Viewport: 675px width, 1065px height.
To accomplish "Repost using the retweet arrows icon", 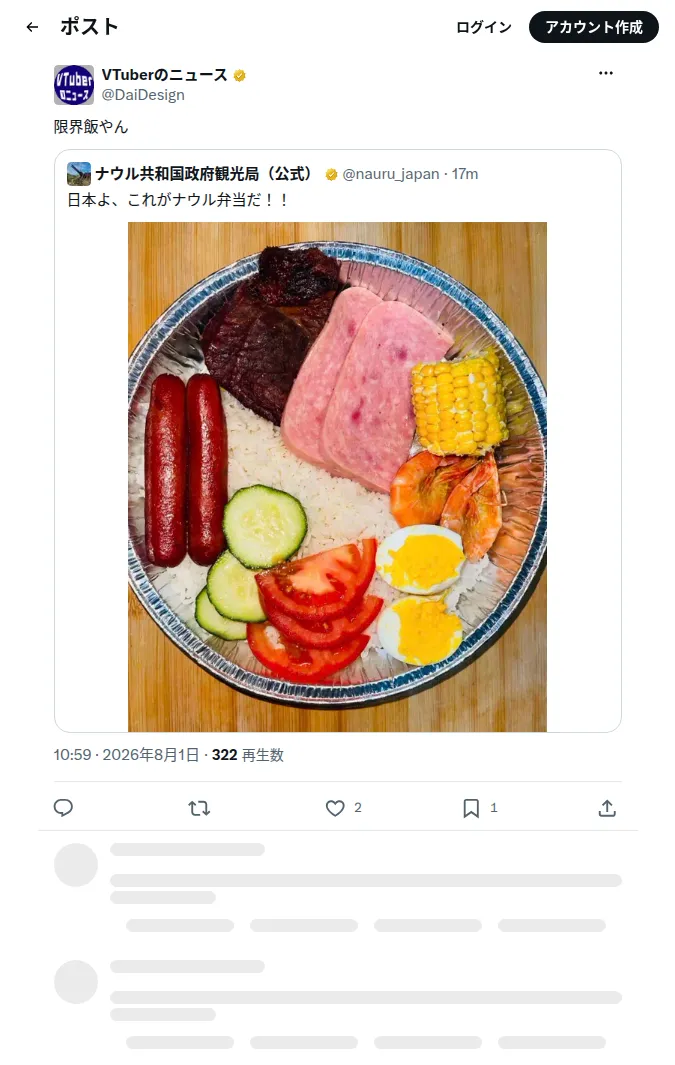I will pos(199,808).
